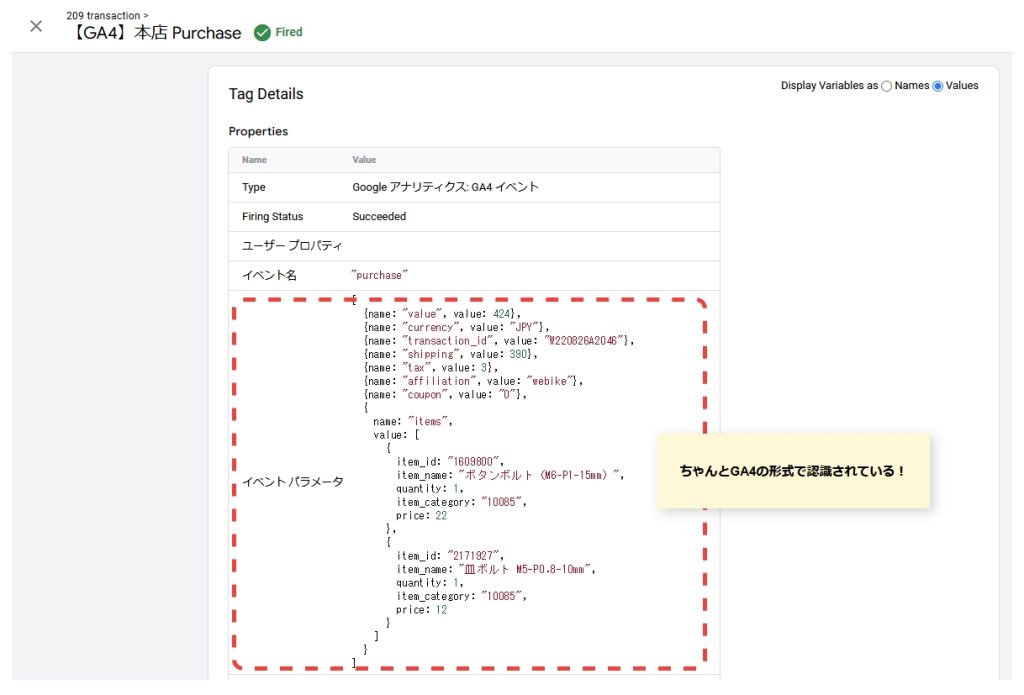1024x695 pixels.
Task: Click the Google アナリティクス: GA4 イベント value
Action: coord(445,187)
